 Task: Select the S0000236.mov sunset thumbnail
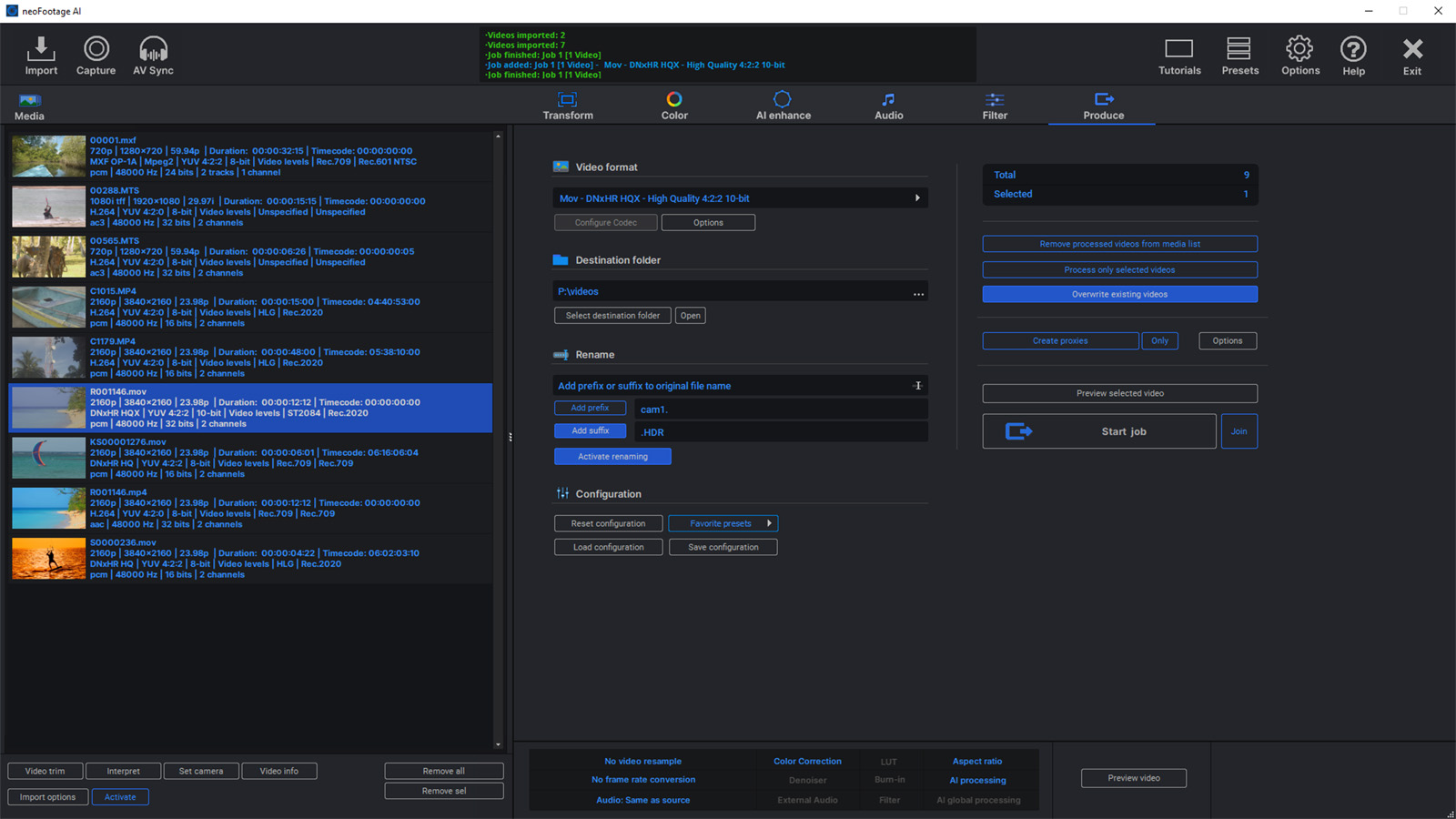click(x=49, y=558)
